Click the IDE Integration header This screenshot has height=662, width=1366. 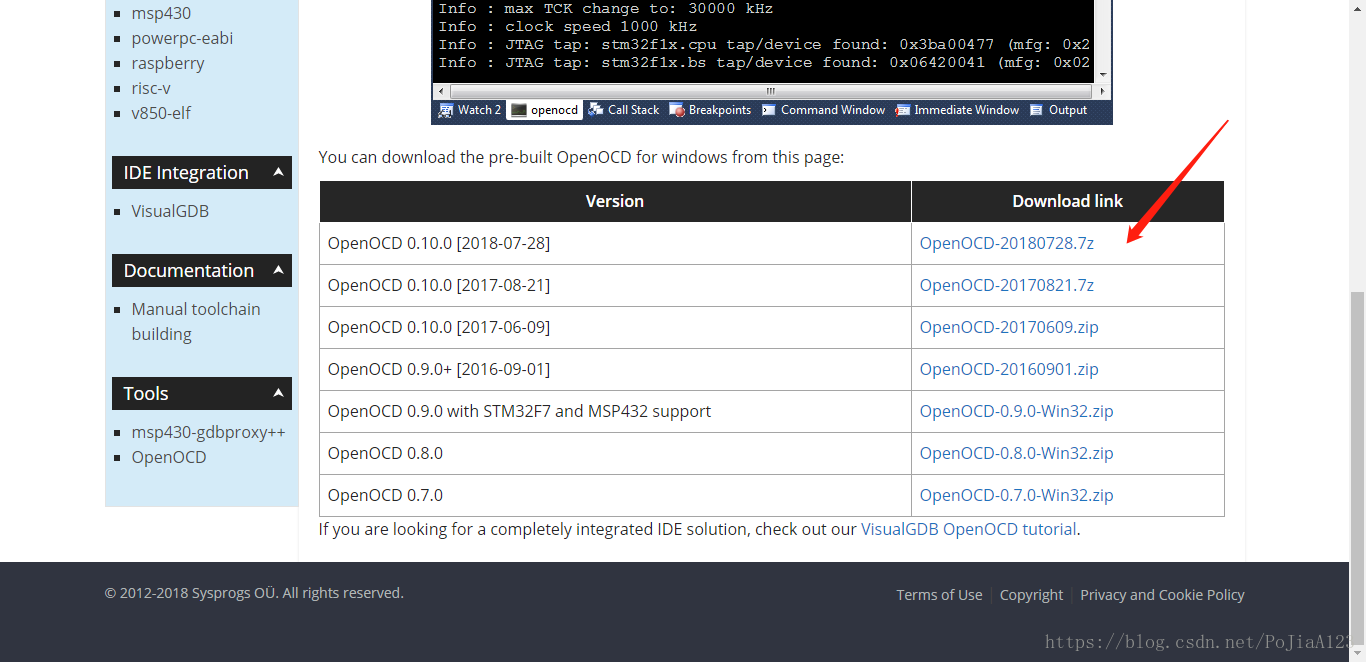click(x=202, y=172)
